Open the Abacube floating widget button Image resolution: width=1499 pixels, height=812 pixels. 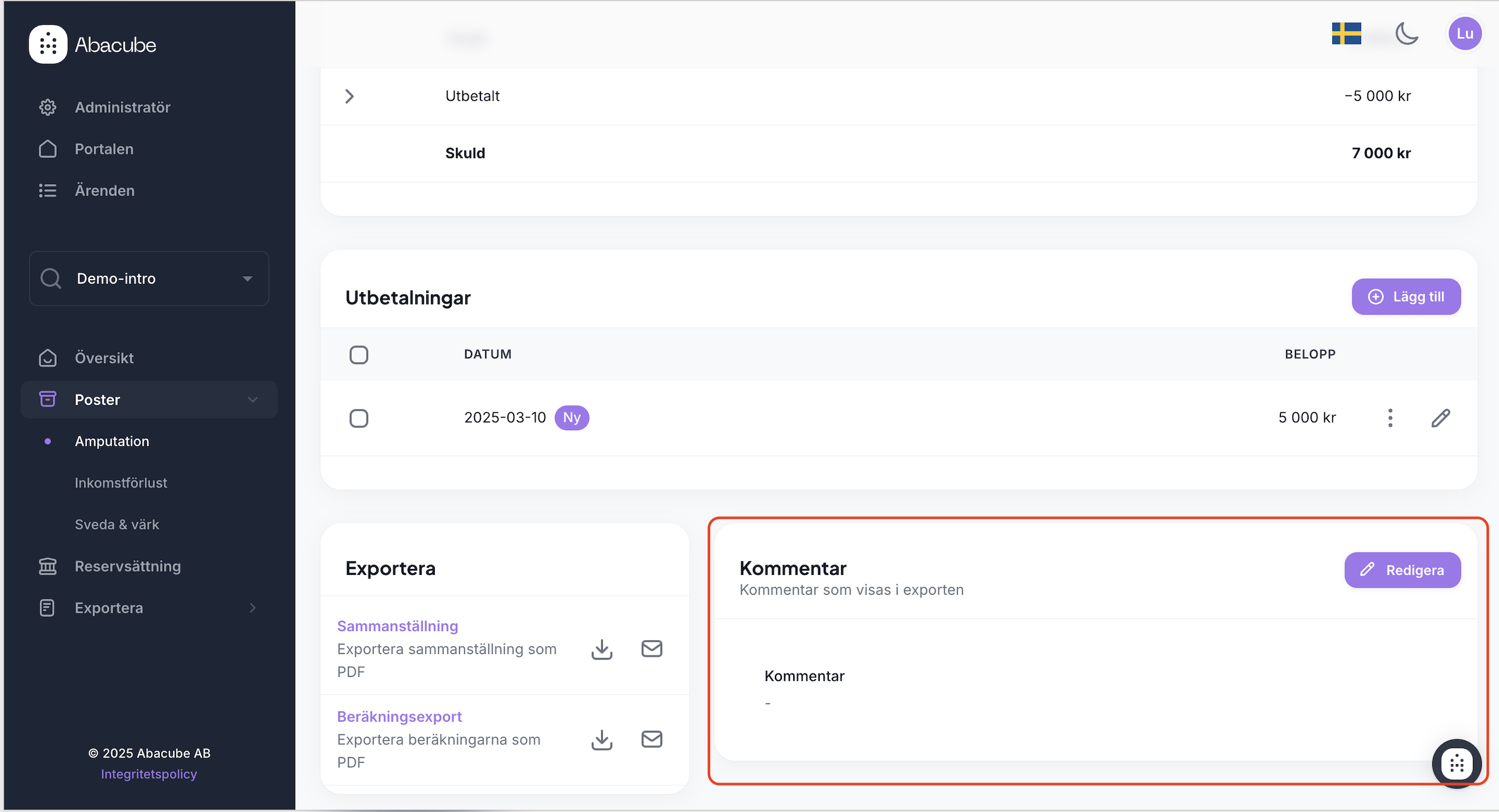point(1456,763)
